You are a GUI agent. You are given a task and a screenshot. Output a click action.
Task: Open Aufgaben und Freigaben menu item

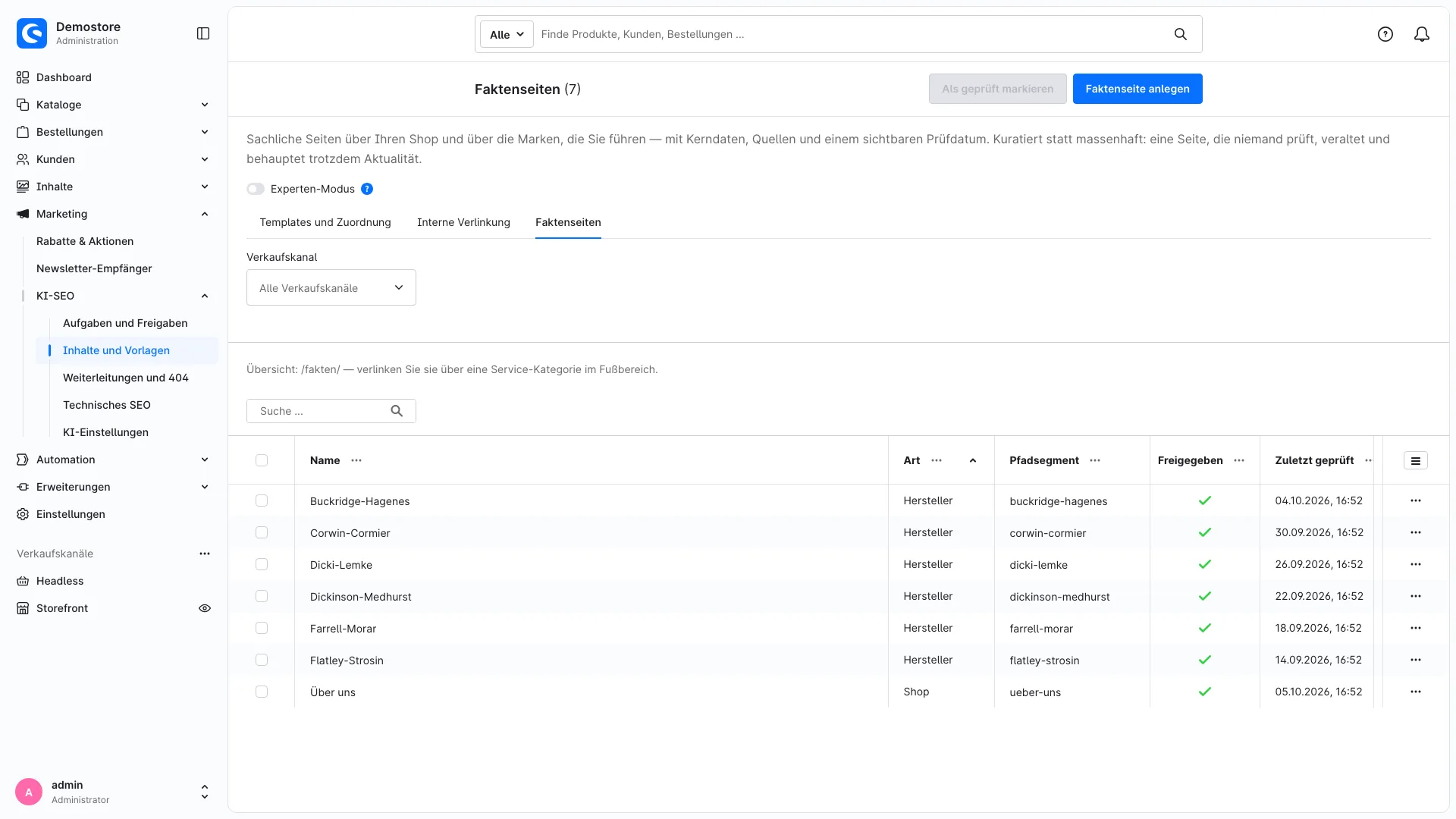coord(125,323)
